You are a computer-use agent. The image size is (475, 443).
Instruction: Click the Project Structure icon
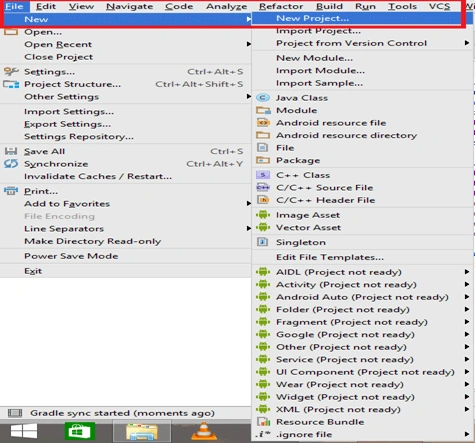(11, 84)
